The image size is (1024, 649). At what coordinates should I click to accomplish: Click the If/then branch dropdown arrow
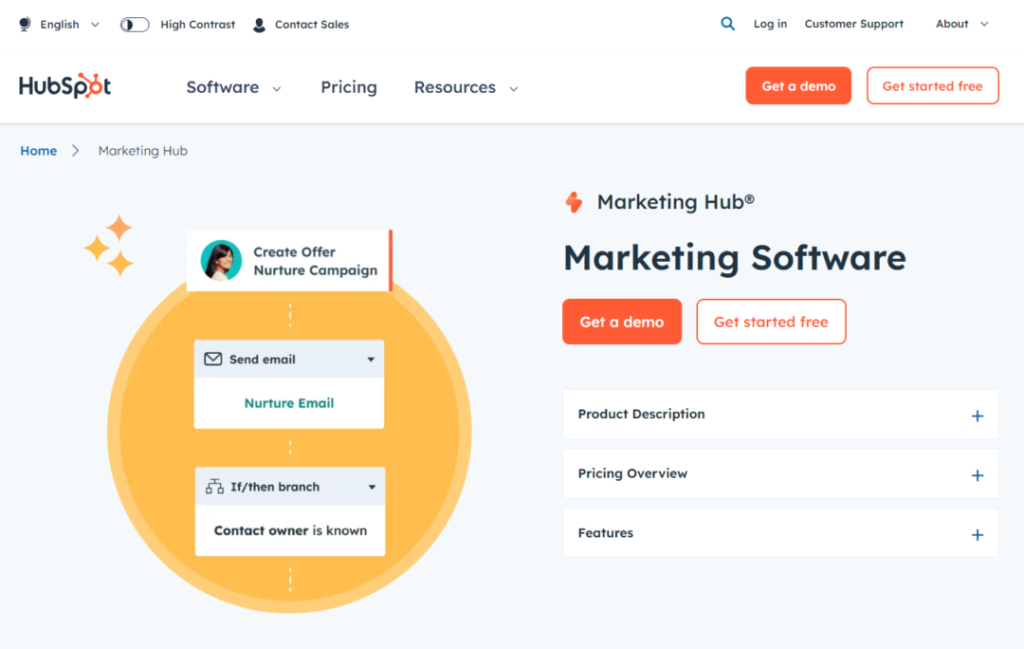(x=372, y=487)
